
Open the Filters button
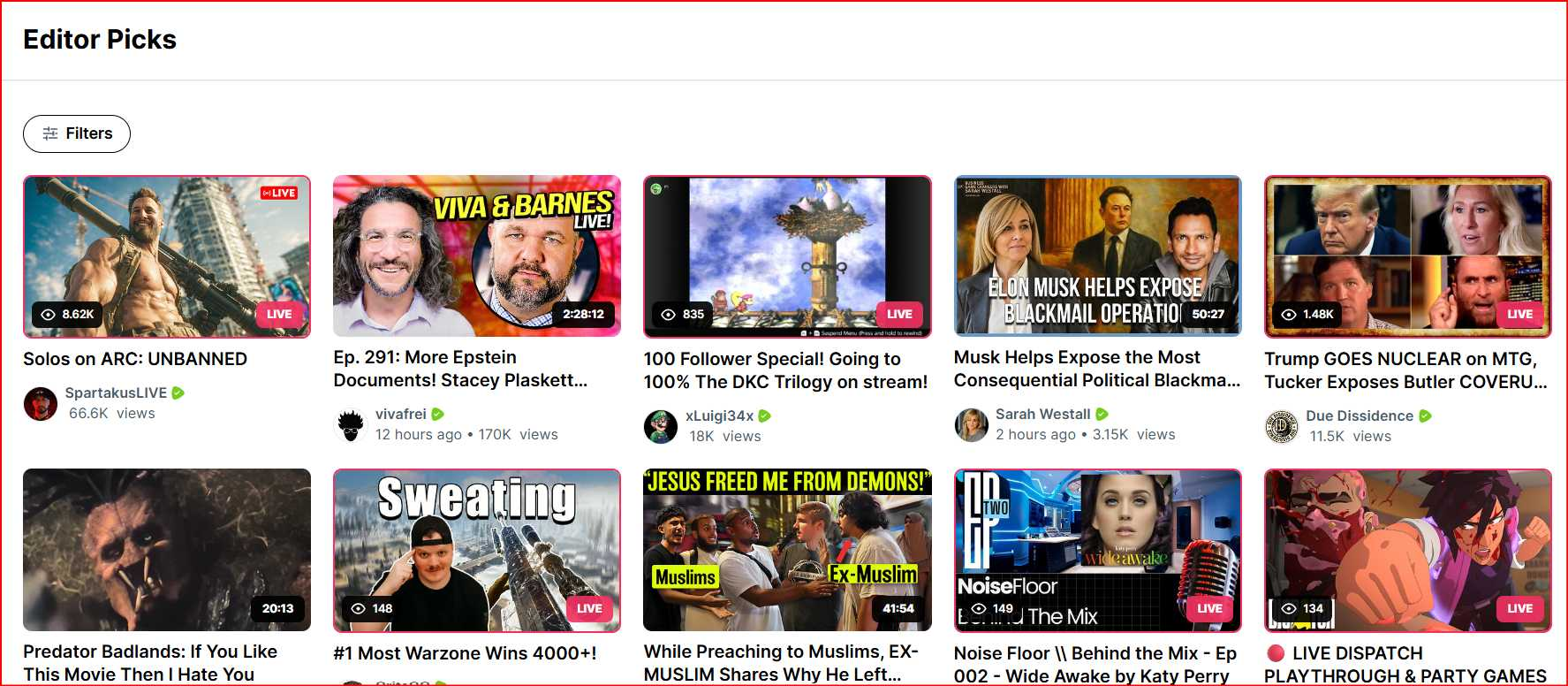pos(77,133)
